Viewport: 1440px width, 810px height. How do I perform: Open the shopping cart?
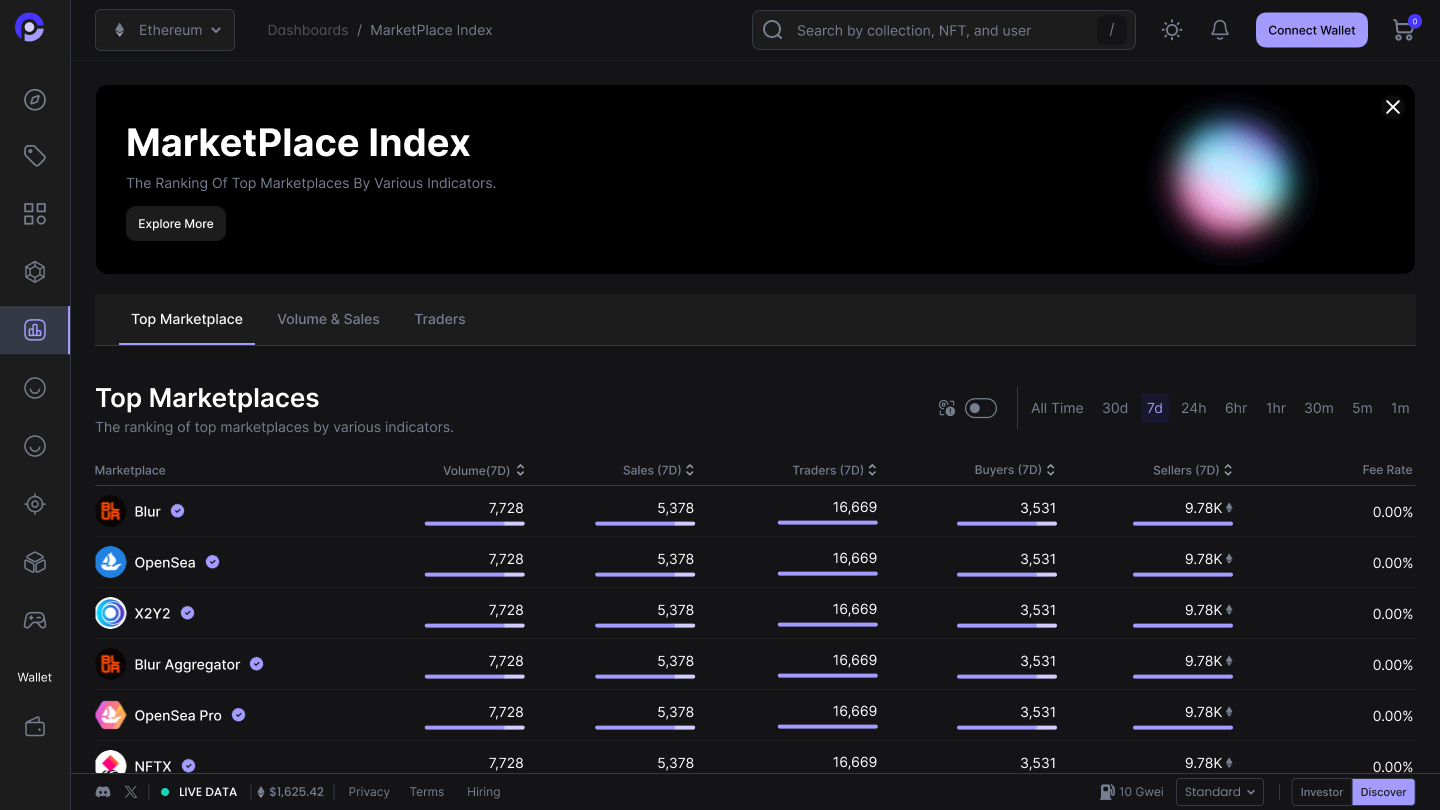pyautogui.click(x=1404, y=30)
